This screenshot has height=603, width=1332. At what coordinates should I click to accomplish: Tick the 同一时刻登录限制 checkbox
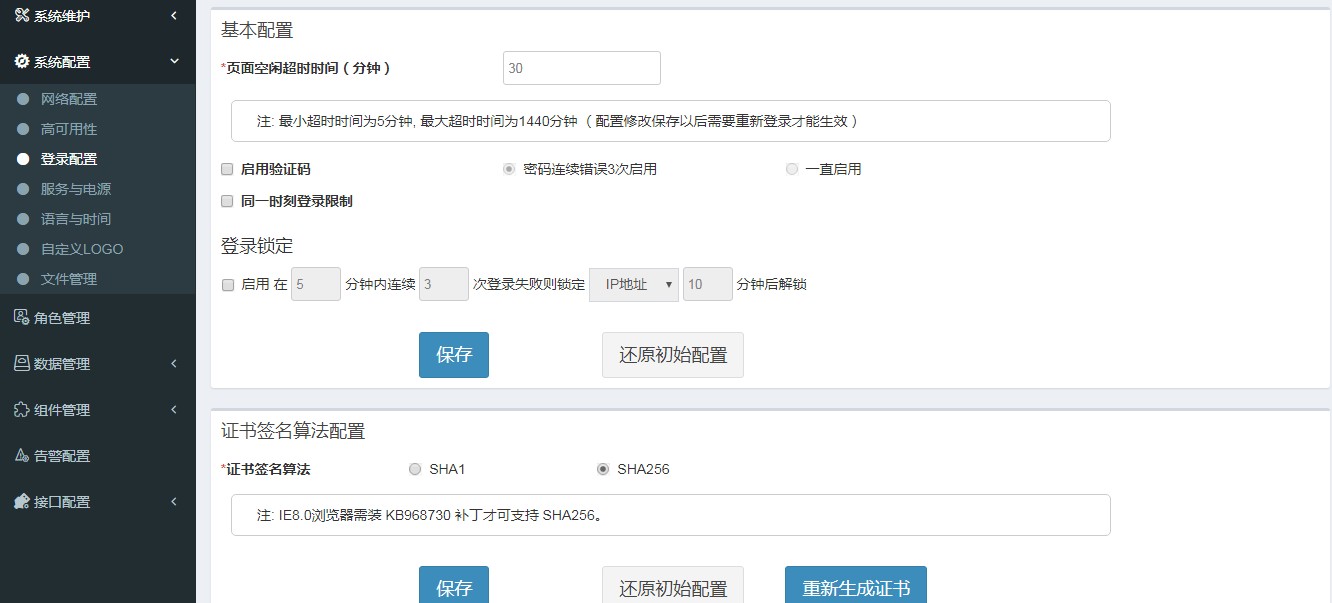227,201
